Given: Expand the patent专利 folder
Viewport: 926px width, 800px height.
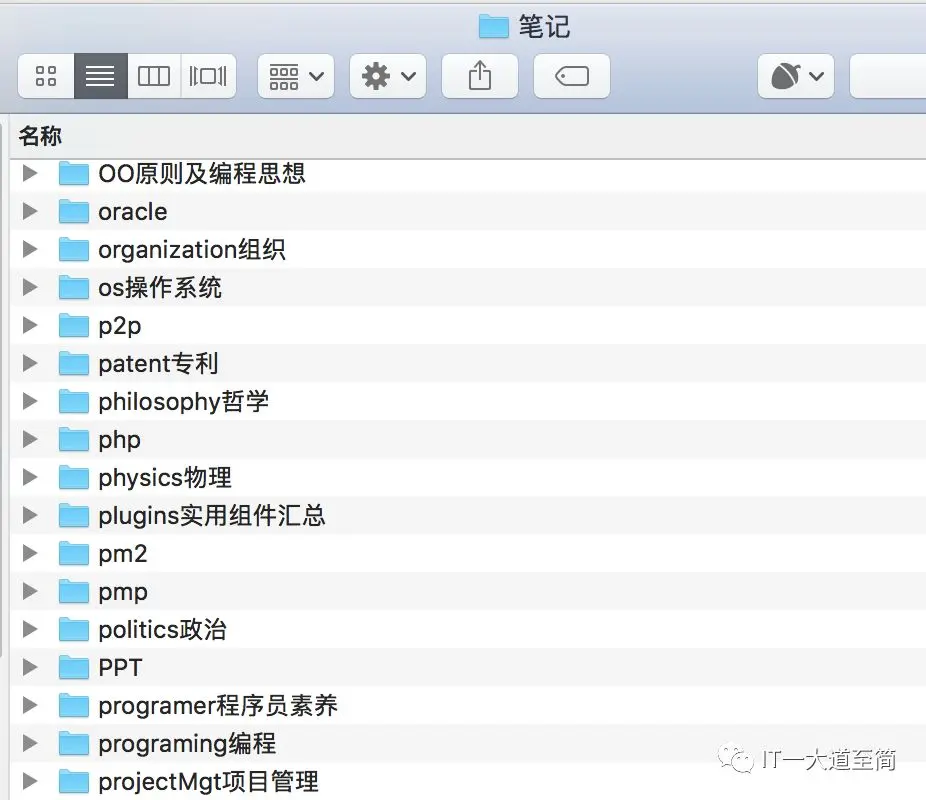Looking at the screenshot, I should [30, 363].
